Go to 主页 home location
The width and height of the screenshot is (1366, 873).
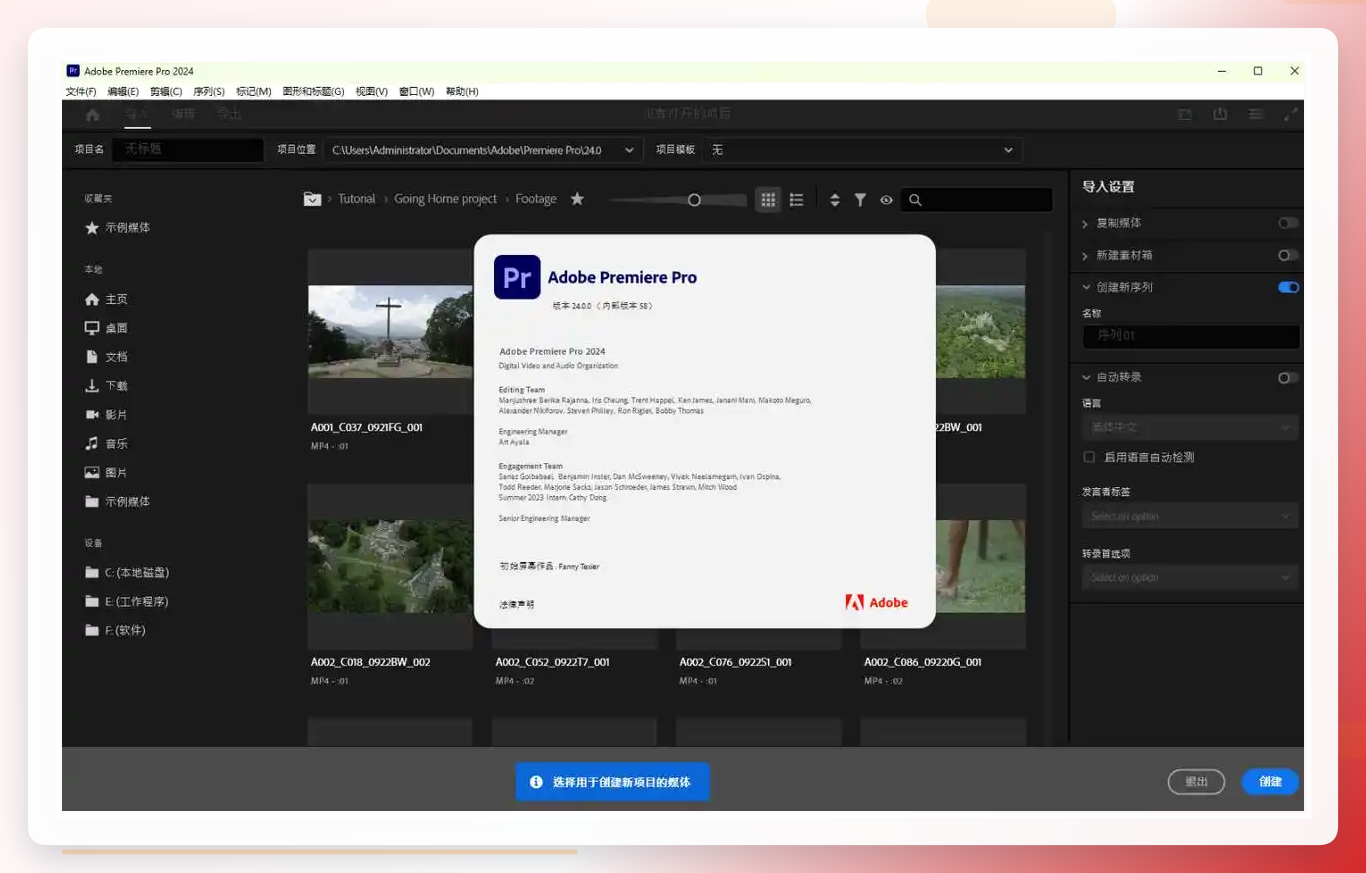(x=106, y=299)
